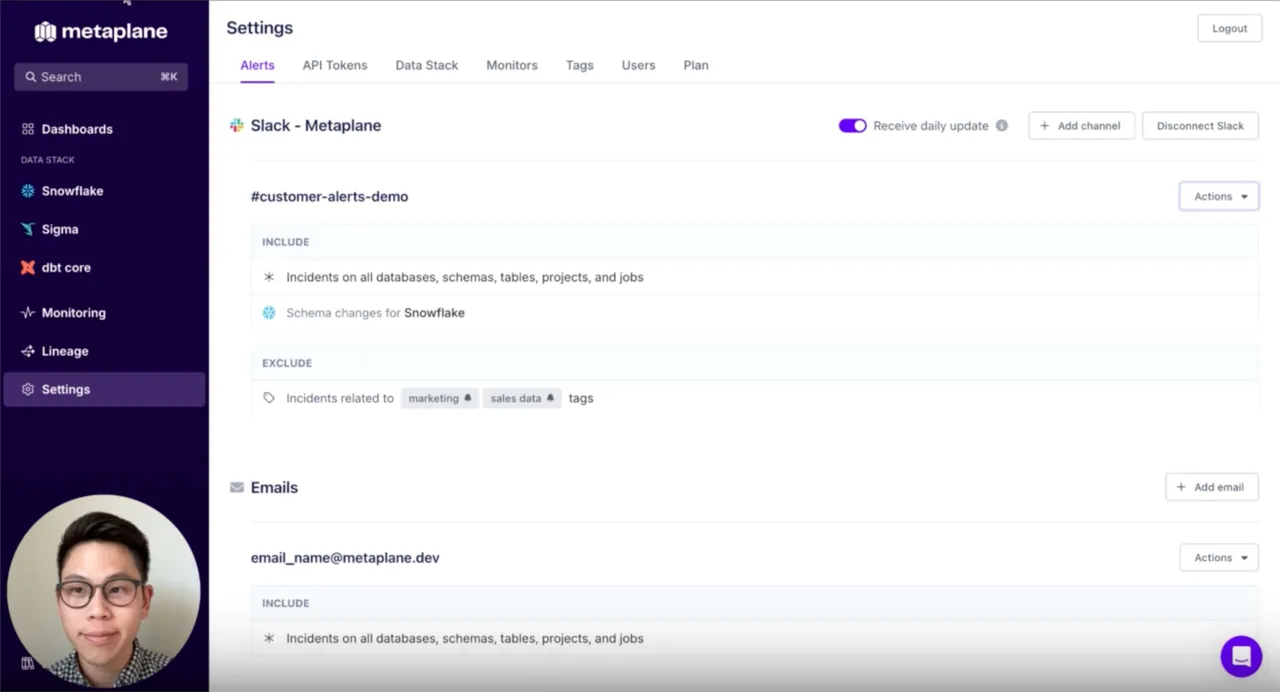Click the tag icon beside Incidents related to
Image resolution: width=1280 pixels, height=692 pixels.
tap(269, 398)
